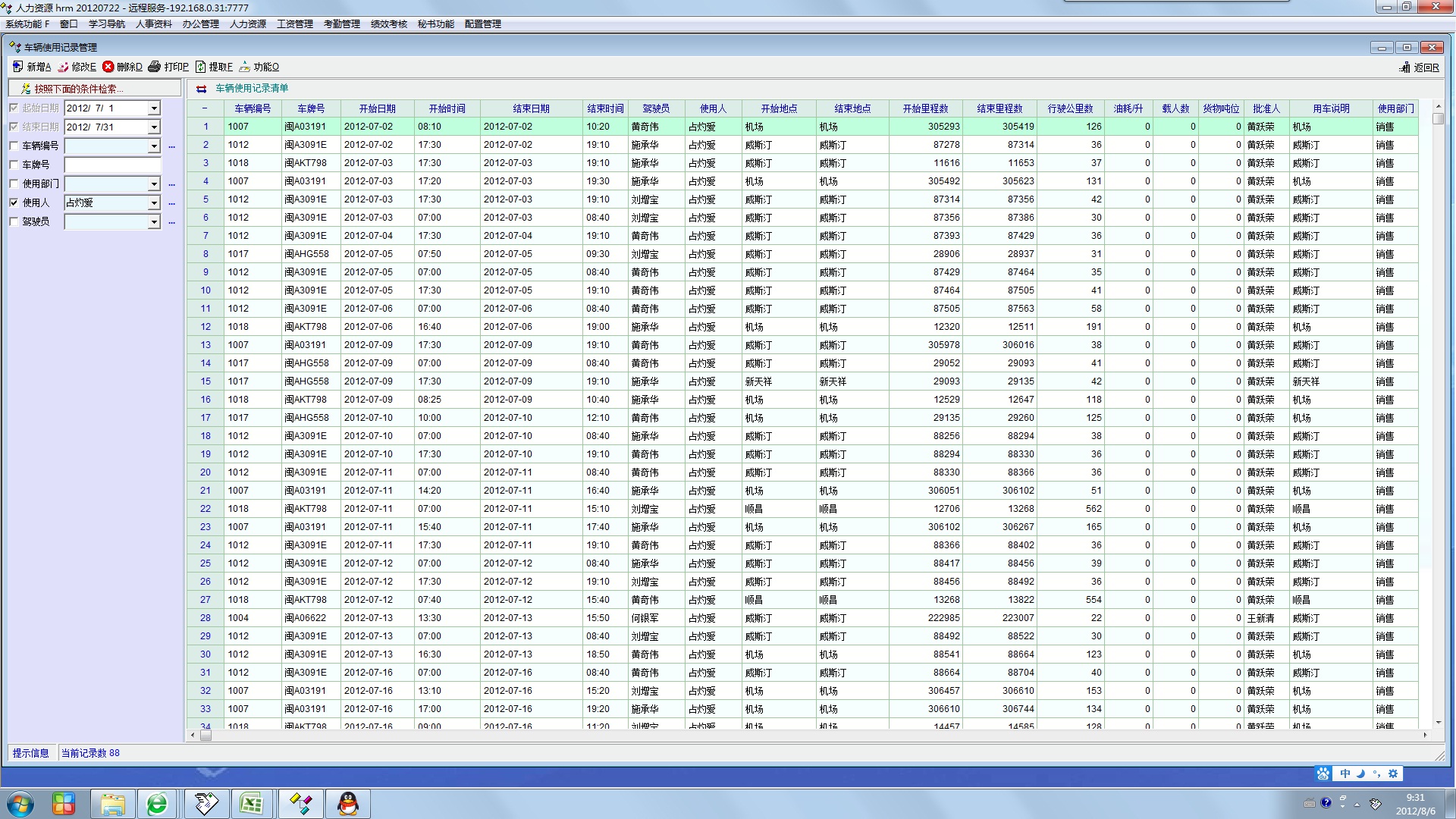Expand the 使用人 dropdown showing 占灼爱

pos(154,202)
